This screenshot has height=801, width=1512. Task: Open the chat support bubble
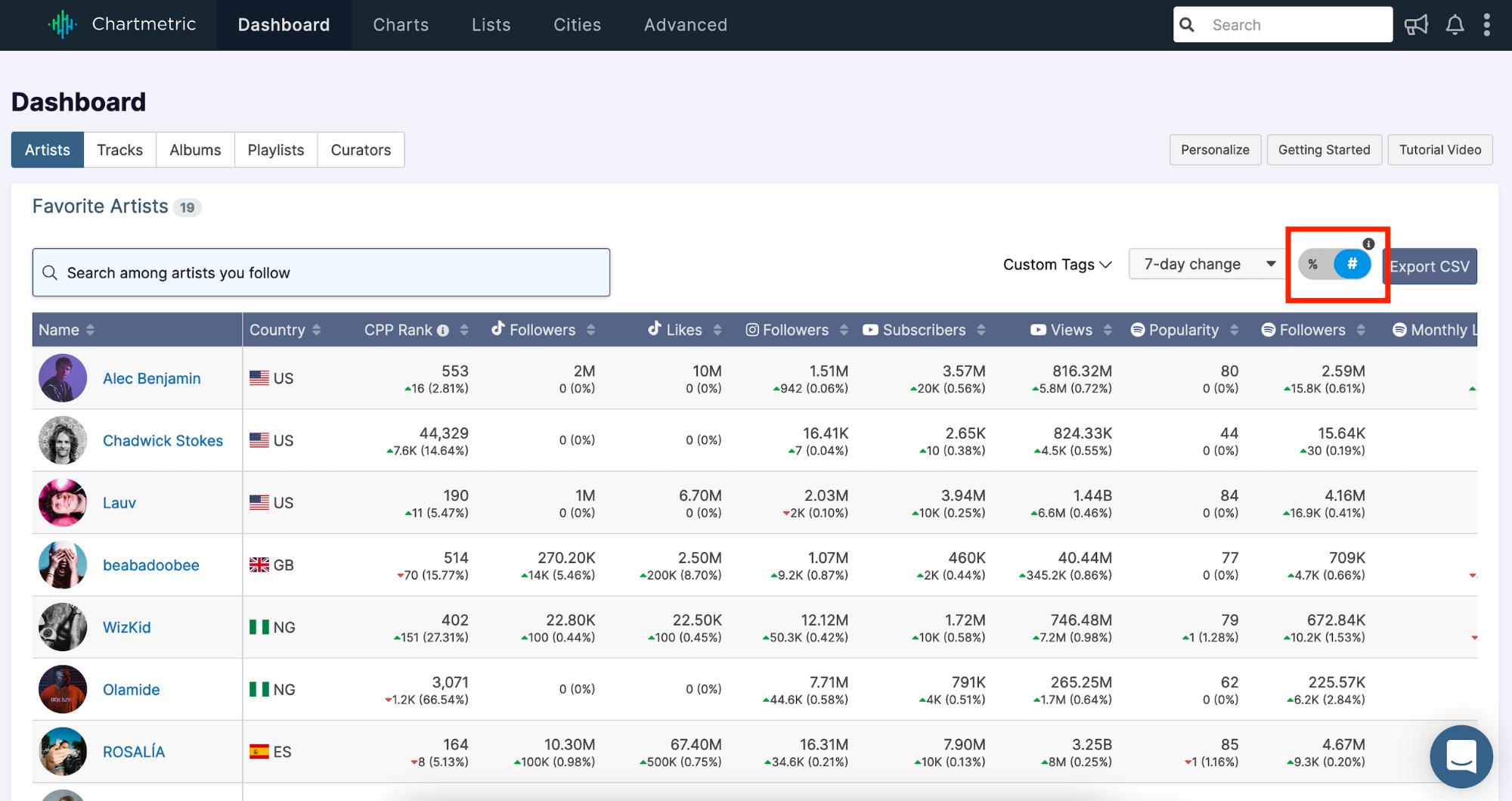coord(1461,756)
